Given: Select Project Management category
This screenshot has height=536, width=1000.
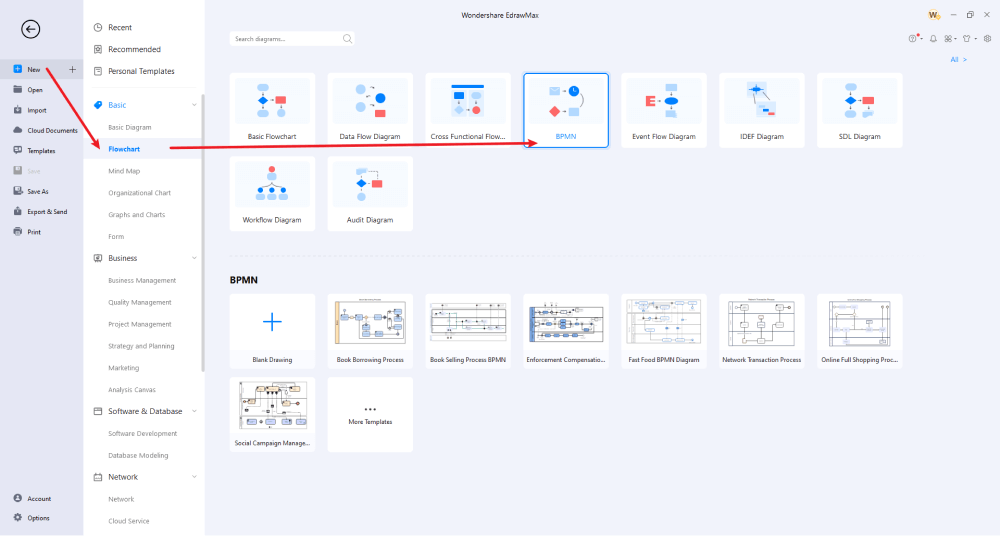Looking at the screenshot, I should [140, 324].
